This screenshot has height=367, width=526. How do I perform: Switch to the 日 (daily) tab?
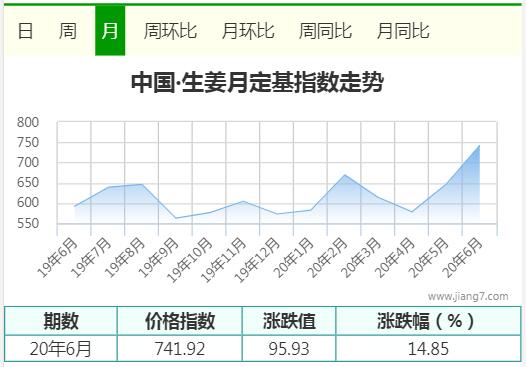pos(25,31)
